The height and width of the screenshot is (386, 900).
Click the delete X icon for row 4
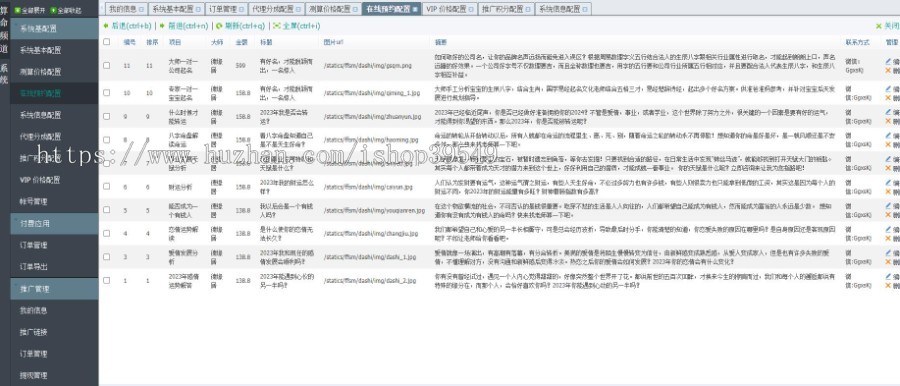click(888, 238)
